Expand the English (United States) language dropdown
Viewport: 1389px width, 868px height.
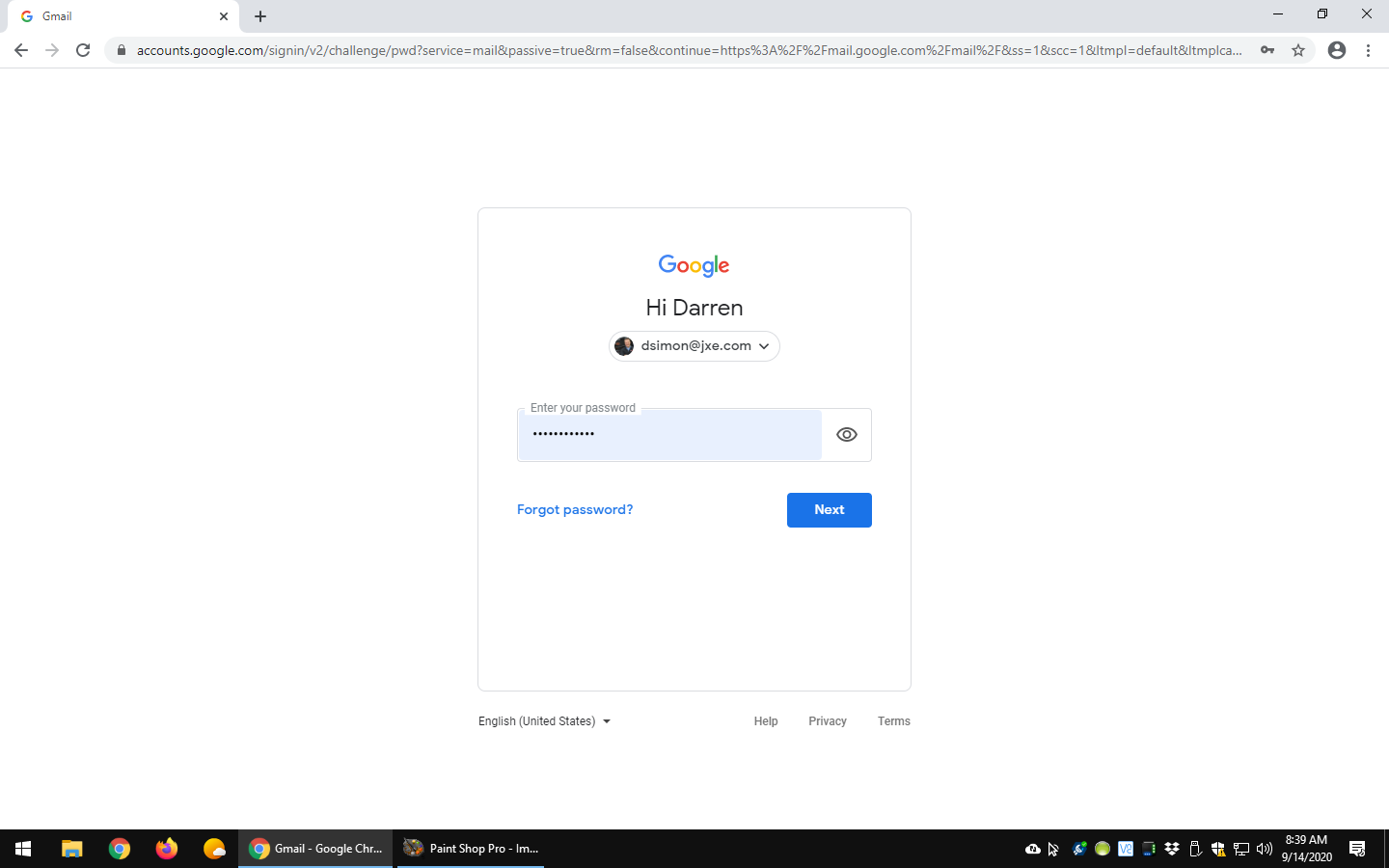pyautogui.click(x=545, y=721)
